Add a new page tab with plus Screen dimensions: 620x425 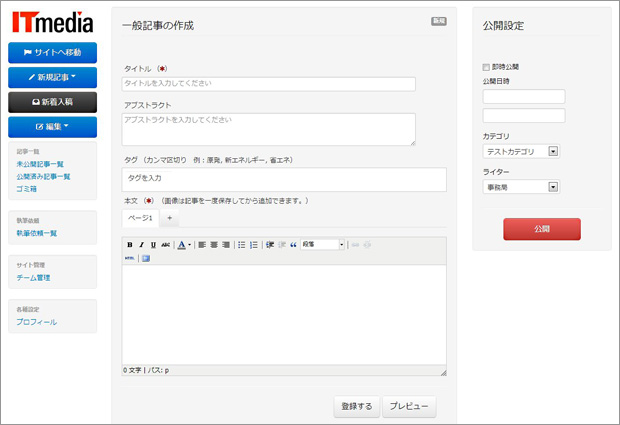pos(169,218)
